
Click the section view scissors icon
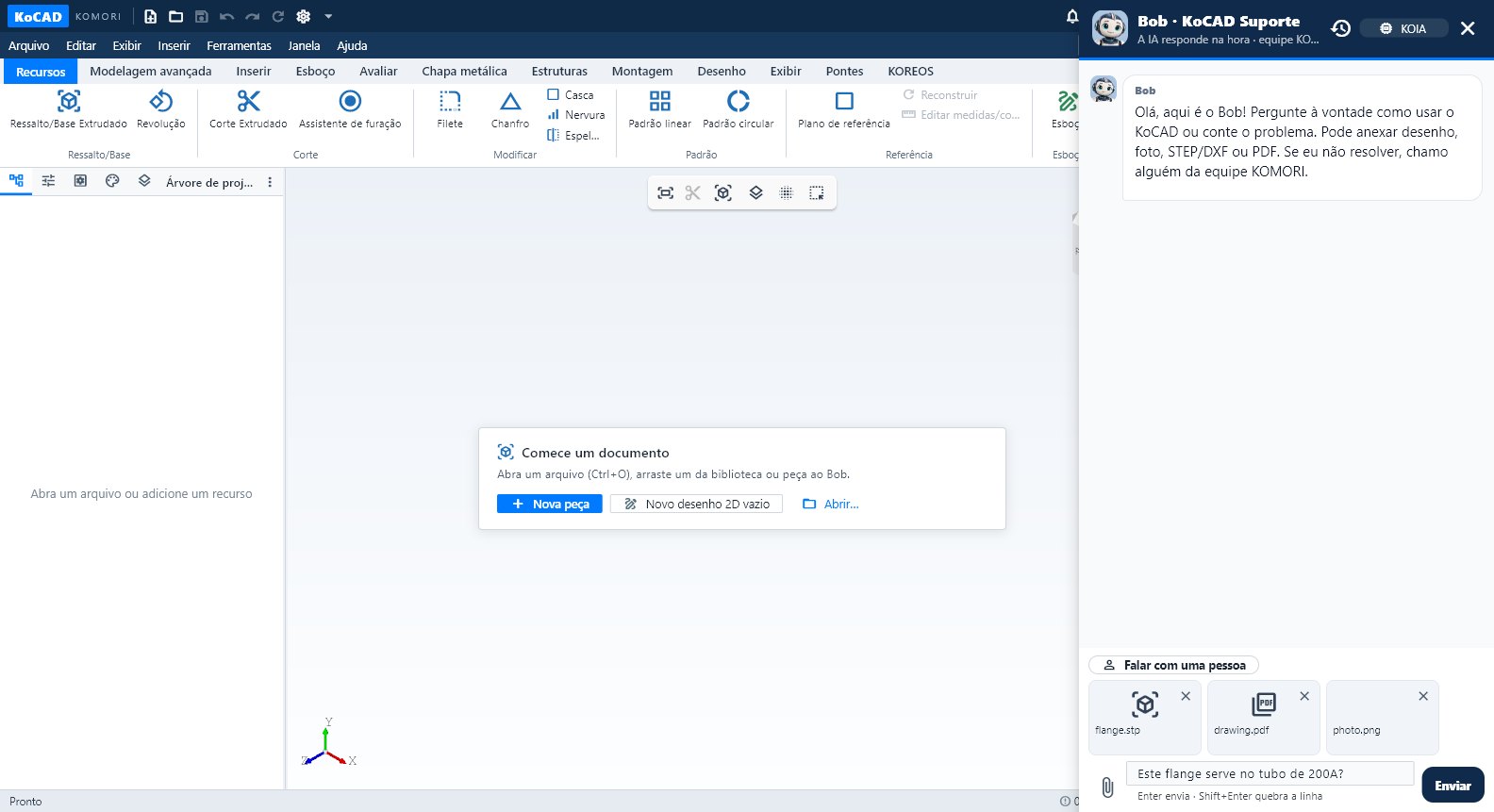(693, 192)
